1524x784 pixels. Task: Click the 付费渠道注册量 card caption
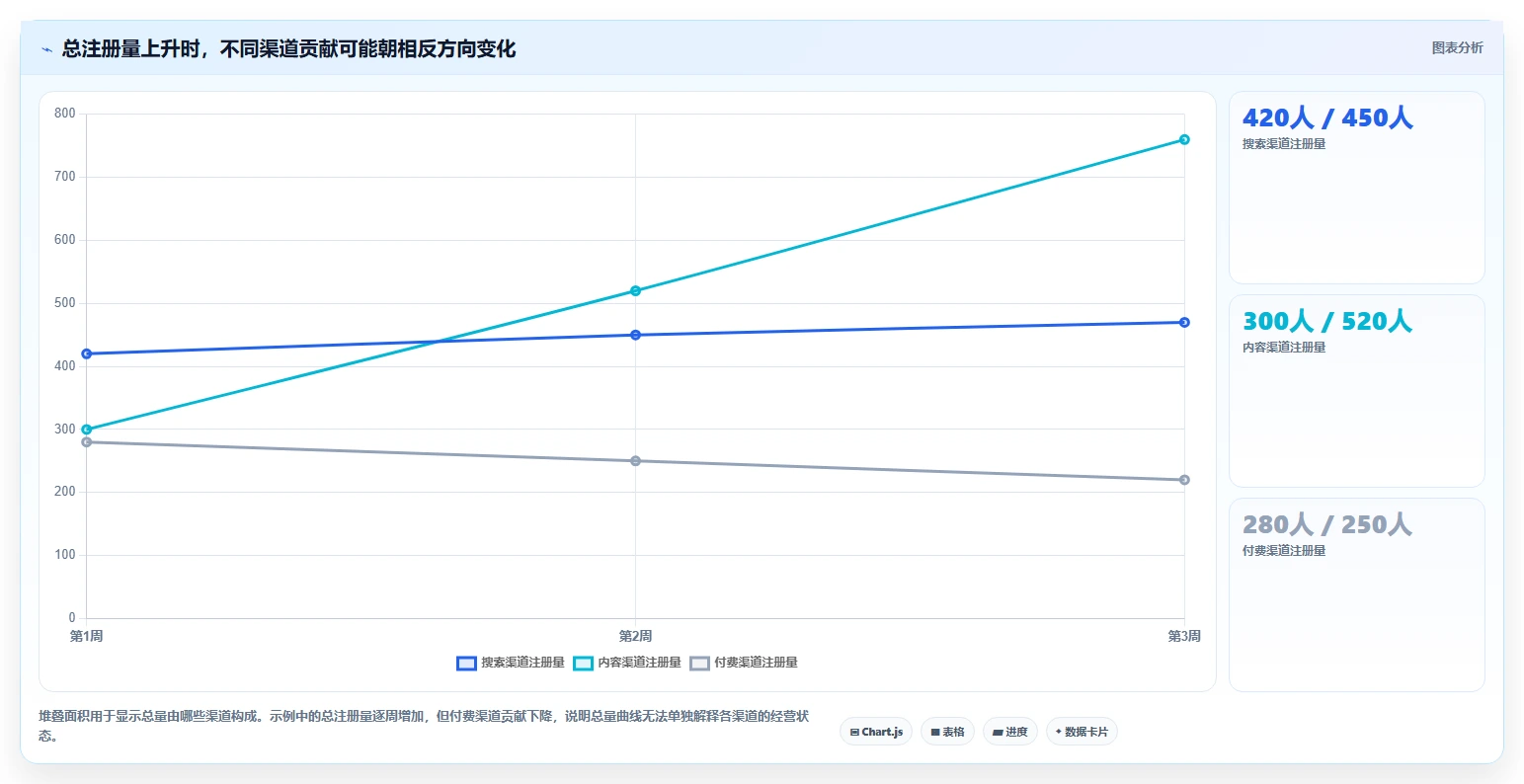click(1284, 551)
